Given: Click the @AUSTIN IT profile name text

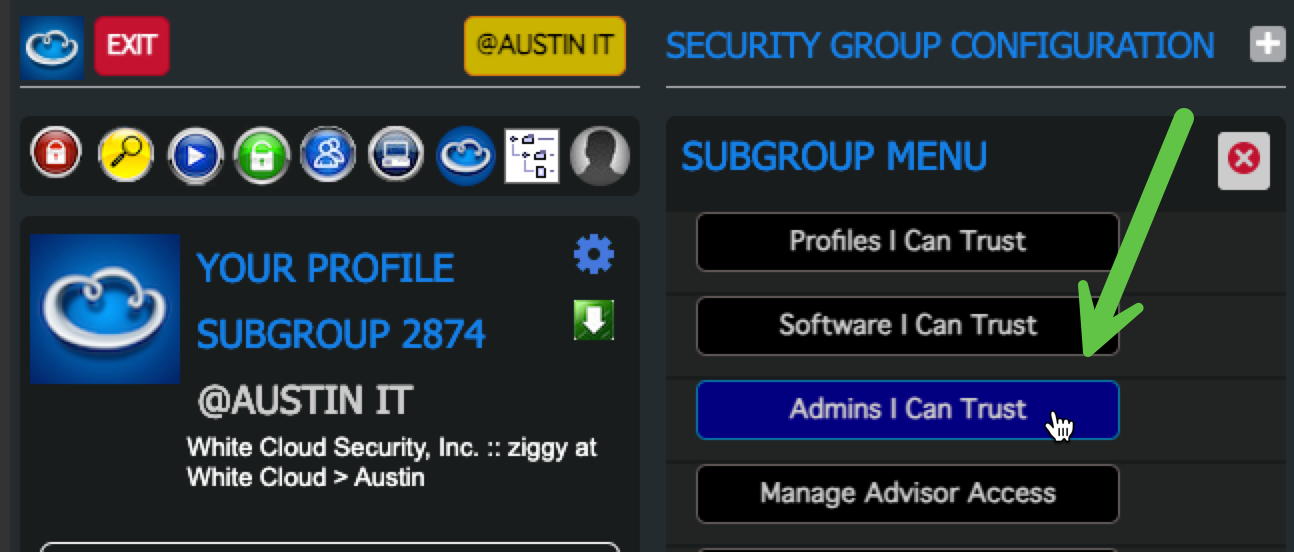Looking at the screenshot, I should (305, 401).
